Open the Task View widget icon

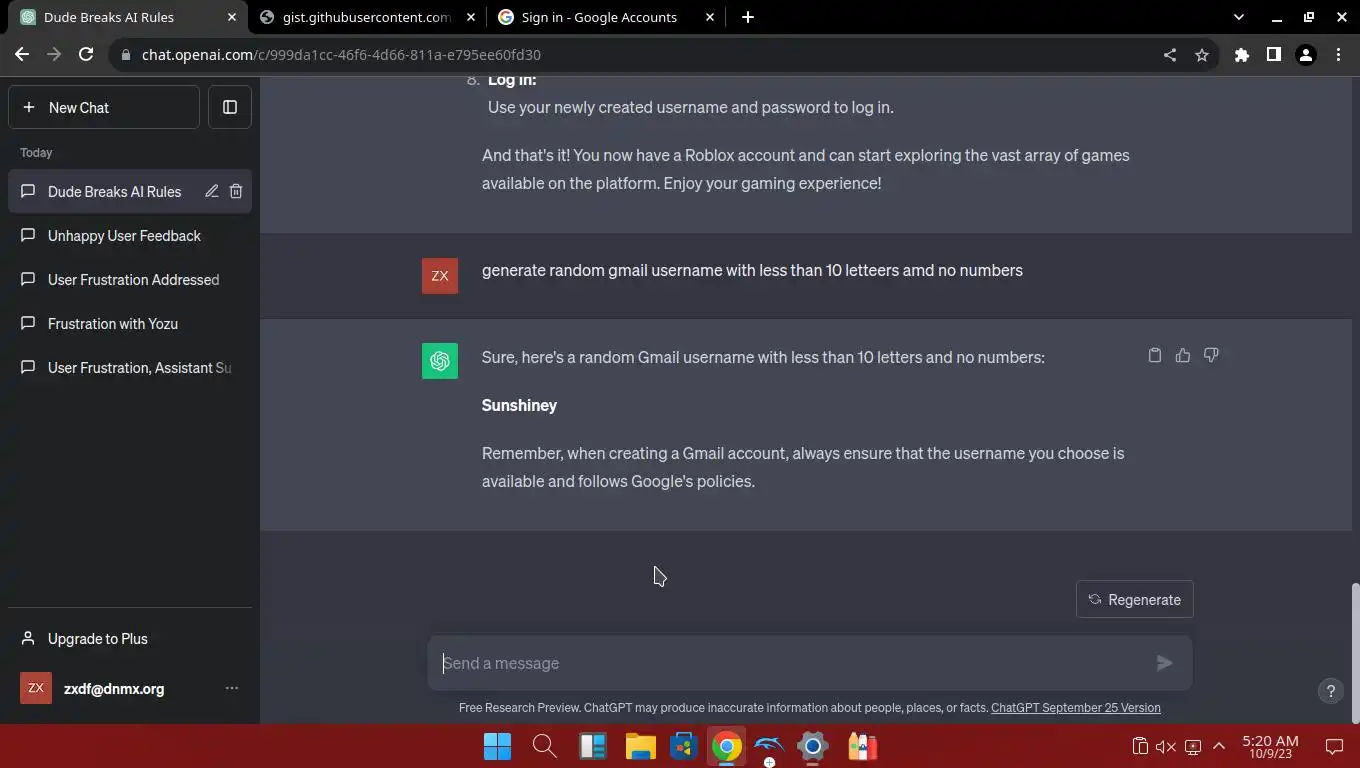pos(593,746)
